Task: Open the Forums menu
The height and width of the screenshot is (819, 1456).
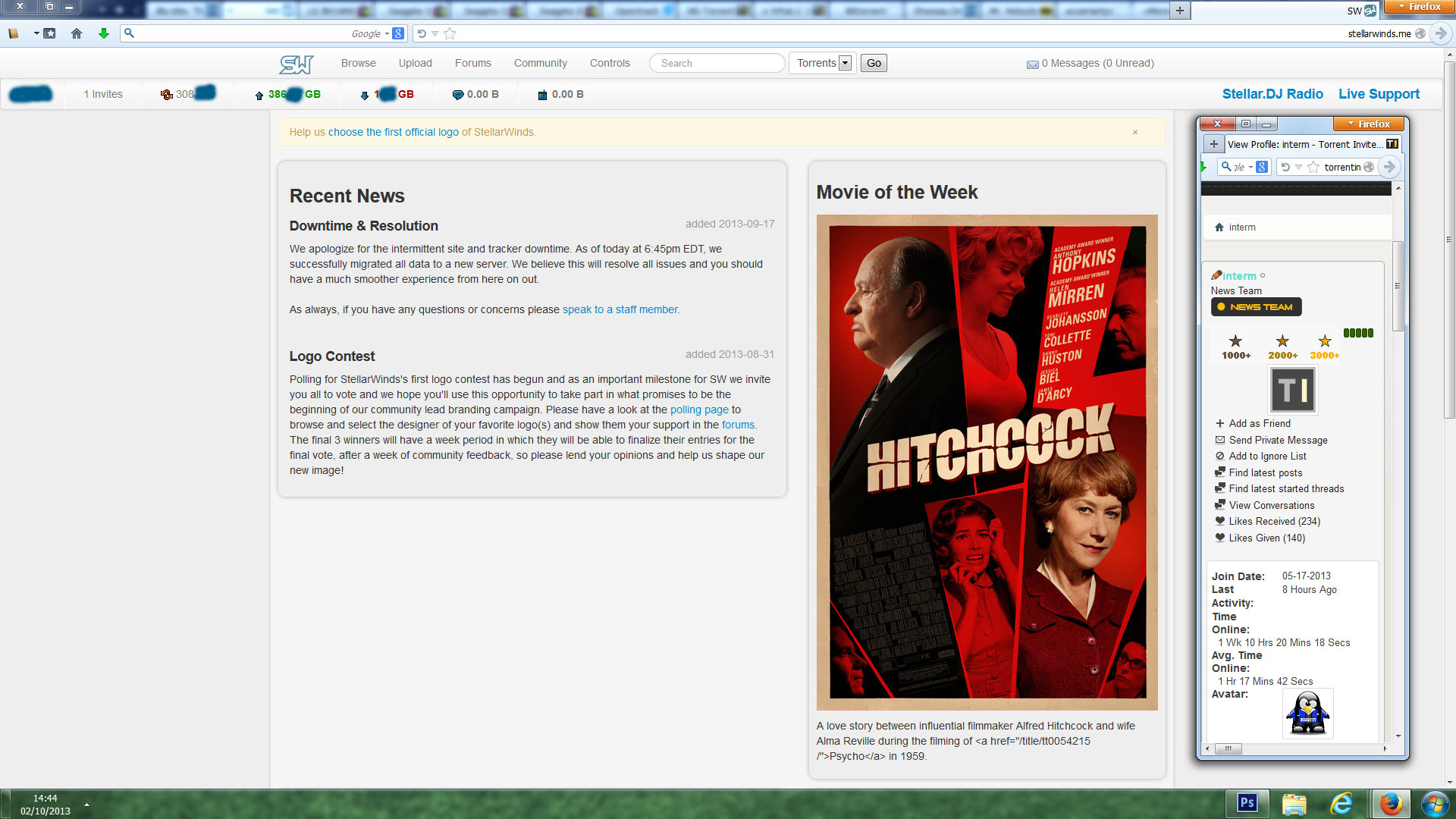Action: click(x=473, y=63)
